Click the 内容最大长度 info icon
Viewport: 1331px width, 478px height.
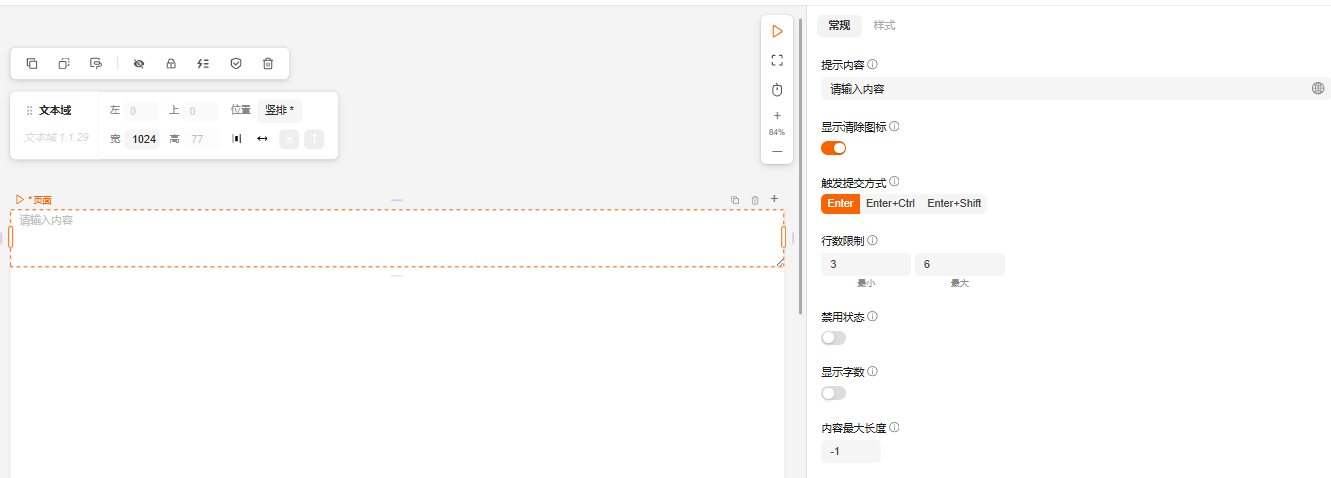[894, 427]
